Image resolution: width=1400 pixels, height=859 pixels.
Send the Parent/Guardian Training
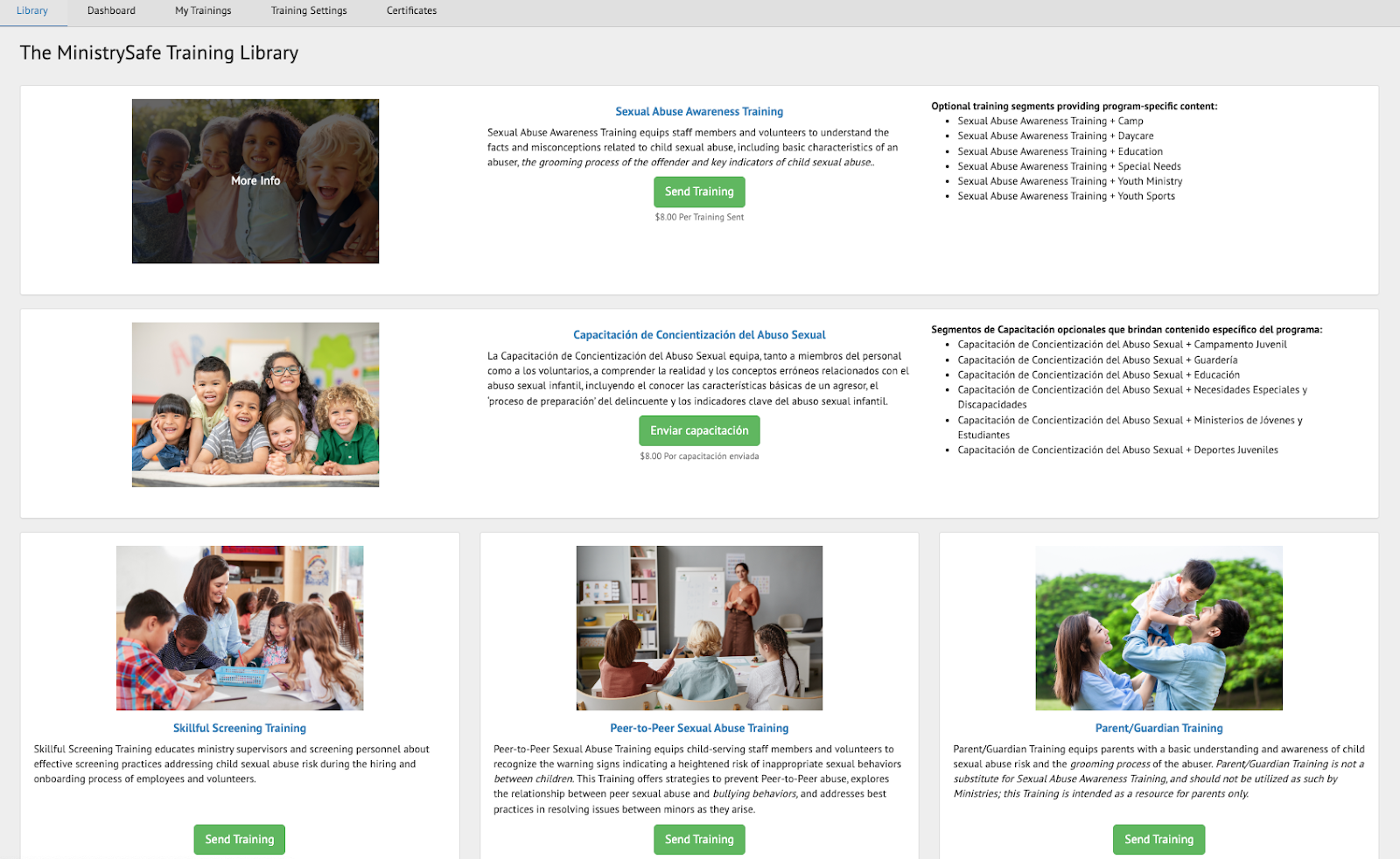pos(1158,839)
